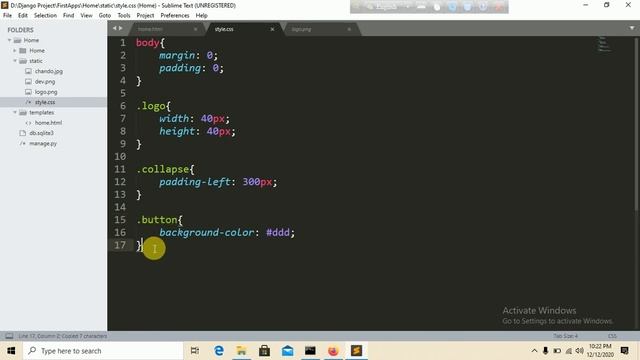Open the Windows Start menu
The height and width of the screenshot is (360, 640).
coord(11,351)
